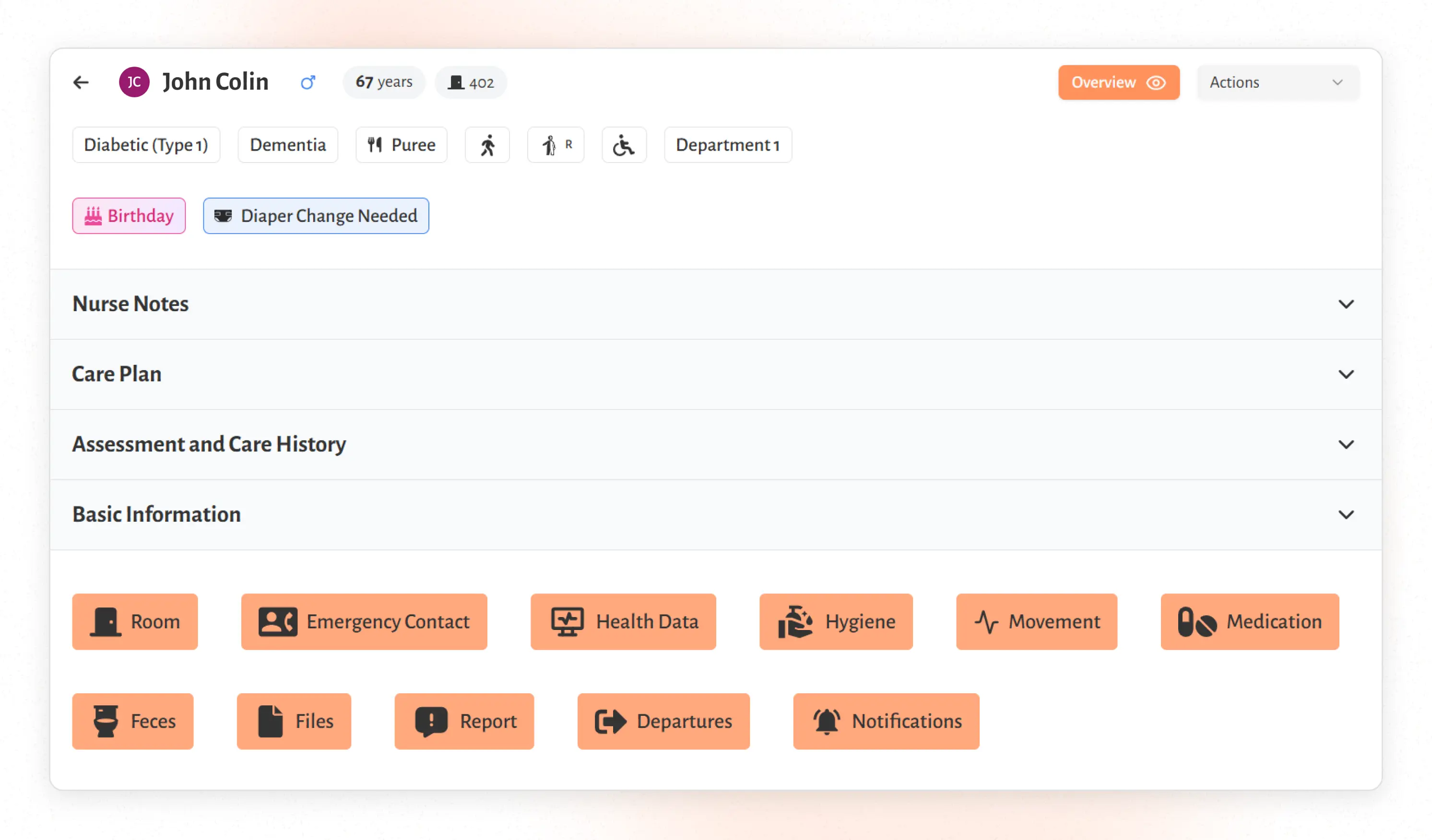Open the Hygiene section
Viewport: 1432px width, 840px height.
point(836,622)
